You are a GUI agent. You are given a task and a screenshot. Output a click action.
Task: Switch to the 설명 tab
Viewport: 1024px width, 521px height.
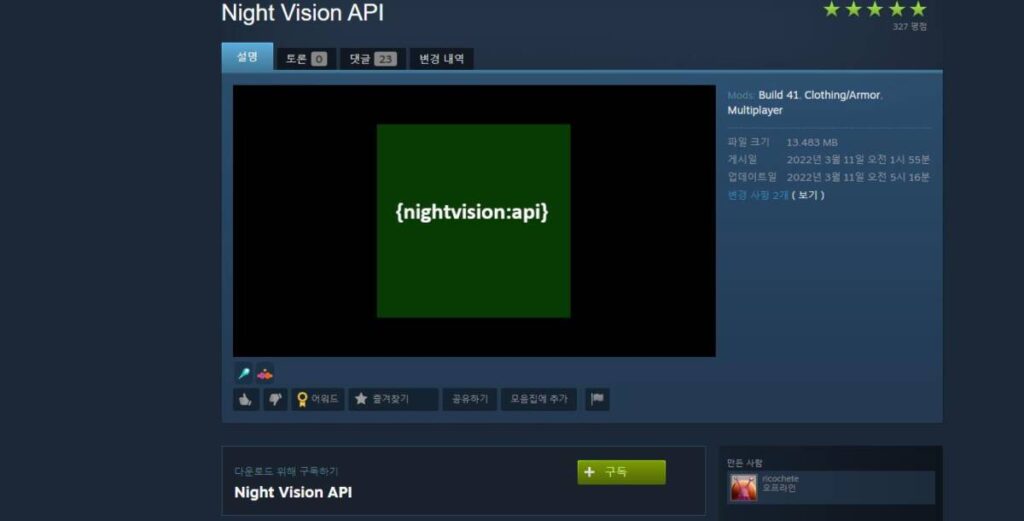click(x=247, y=58)
